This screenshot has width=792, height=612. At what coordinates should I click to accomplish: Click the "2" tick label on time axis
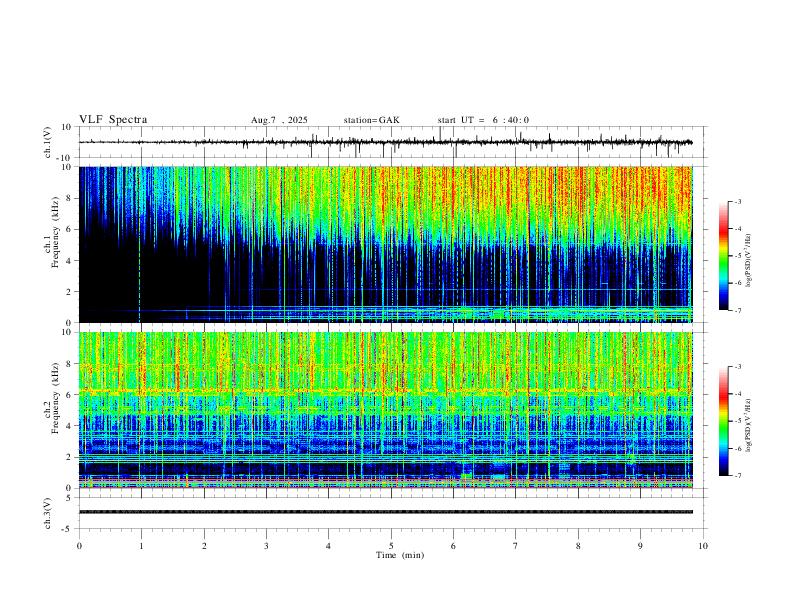(204, 546)
